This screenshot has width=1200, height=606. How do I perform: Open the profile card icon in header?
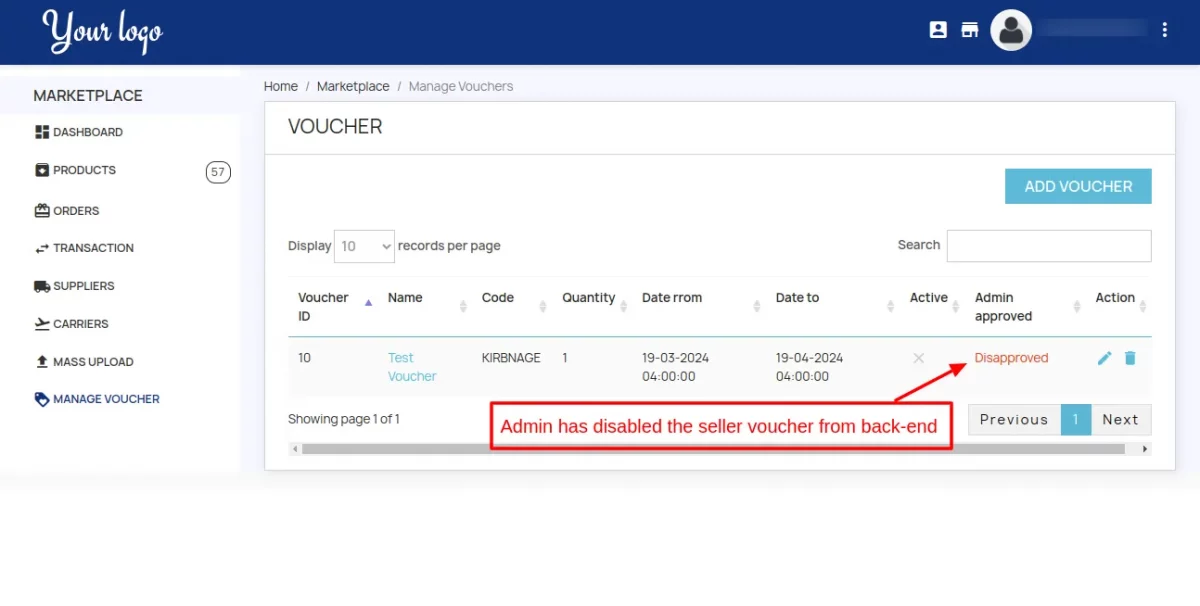(x=938, y=30)
